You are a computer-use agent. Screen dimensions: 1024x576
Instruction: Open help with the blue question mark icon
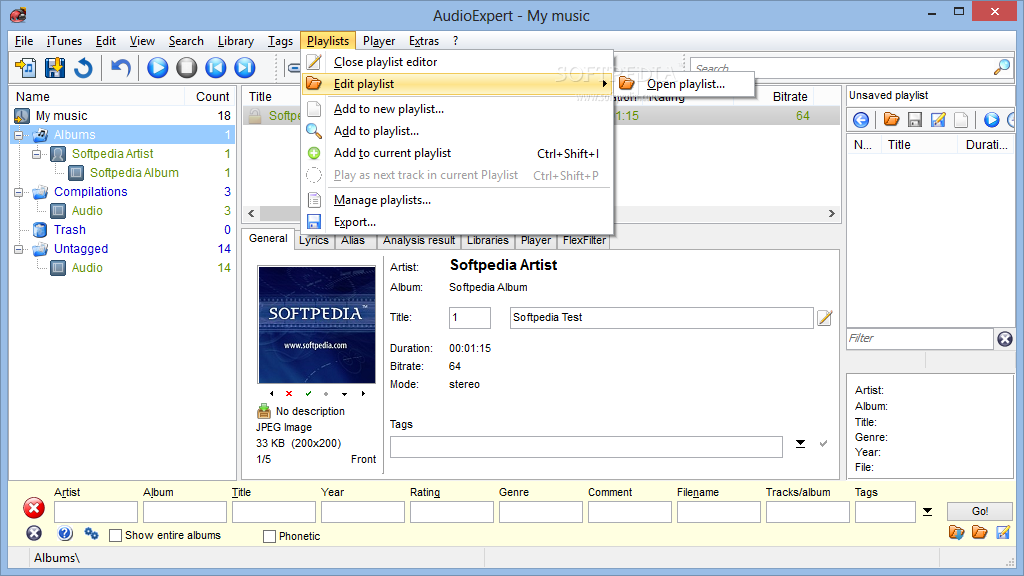(65, 534)
